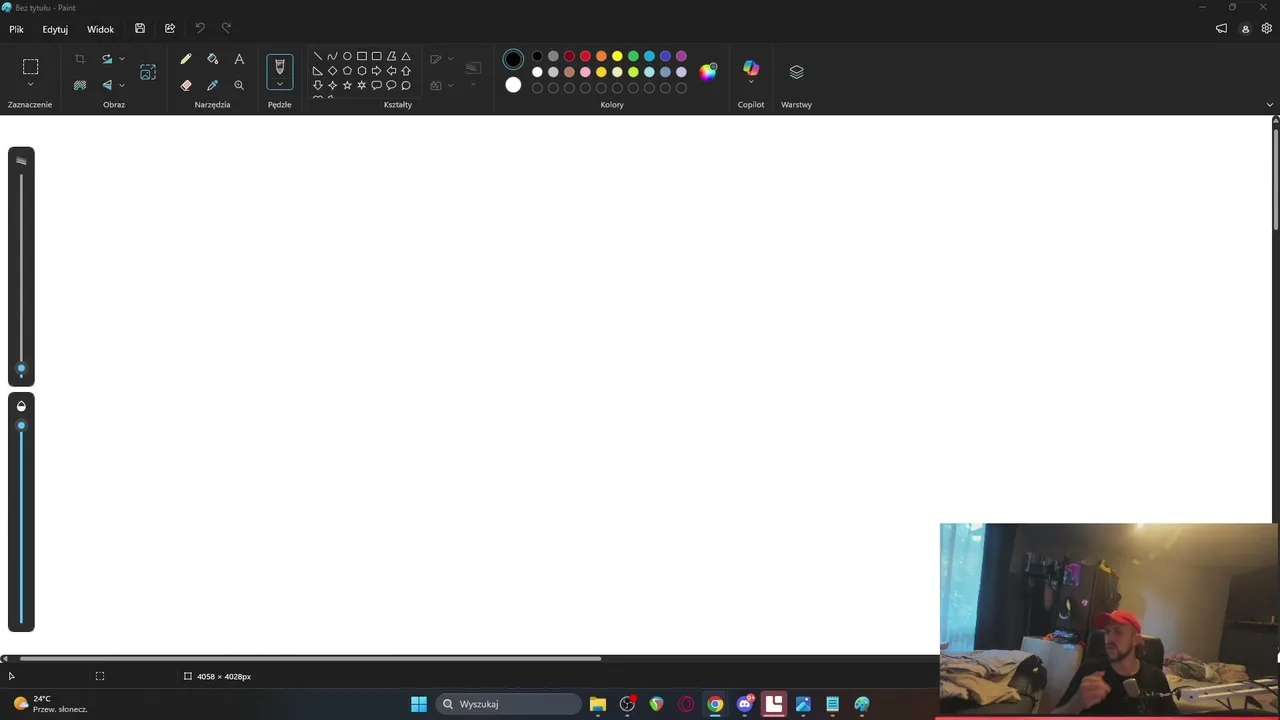Expand the Pędzle brush type dropdown
This screenshot has height=720, width=1280.
[280, 84]
